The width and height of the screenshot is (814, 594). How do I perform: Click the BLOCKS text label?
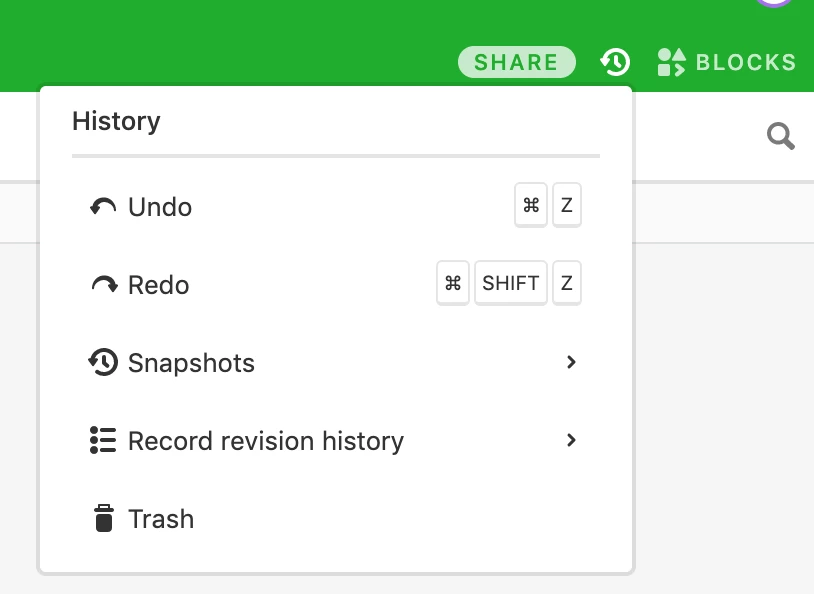click(745, 62)
